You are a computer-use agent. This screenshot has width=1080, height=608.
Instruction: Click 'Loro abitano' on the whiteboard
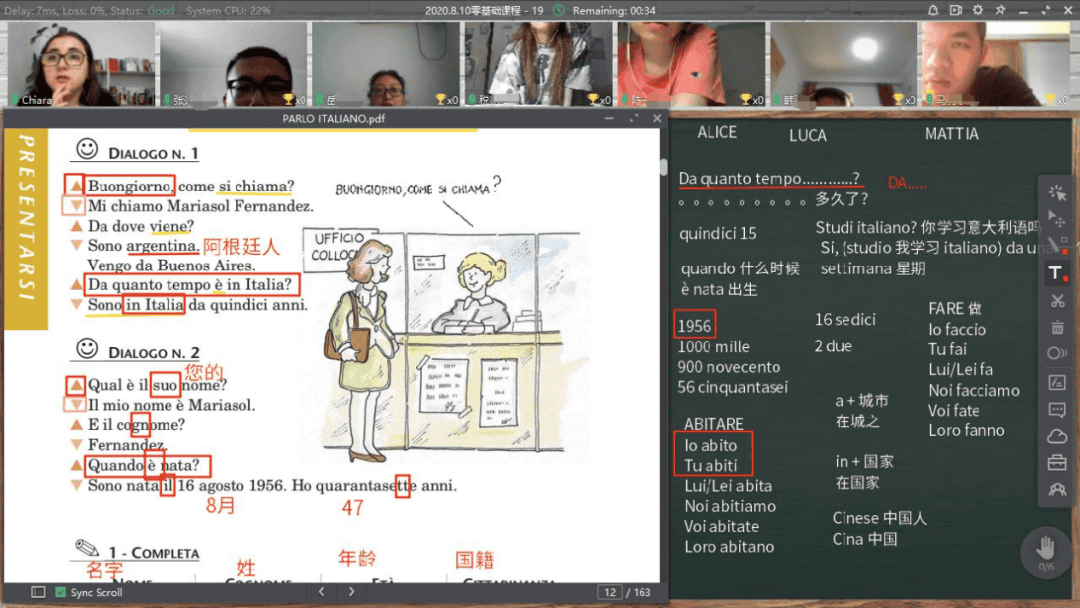coord(729,547)
